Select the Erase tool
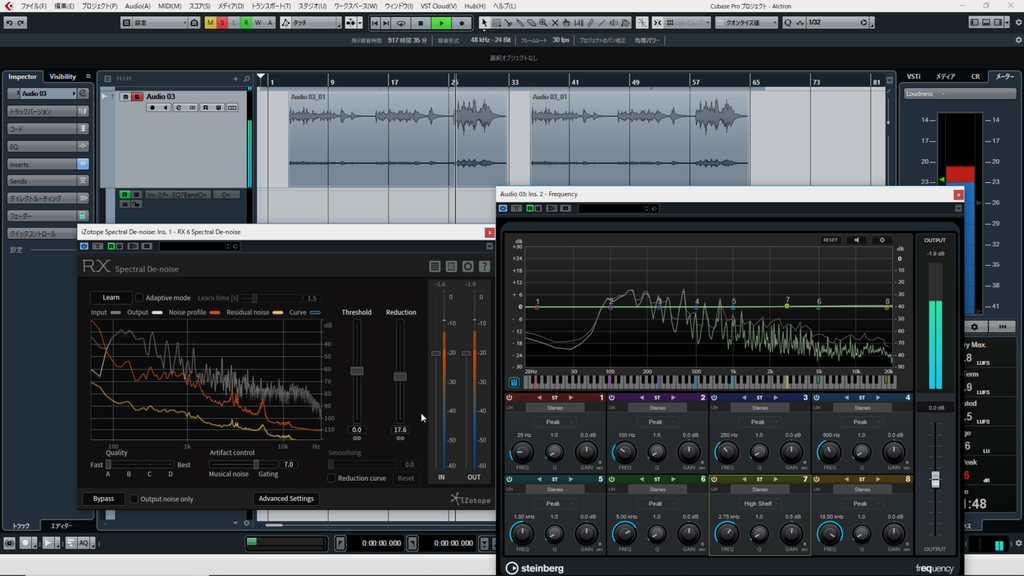The image size is (1024, 576). tap(532, 23)
